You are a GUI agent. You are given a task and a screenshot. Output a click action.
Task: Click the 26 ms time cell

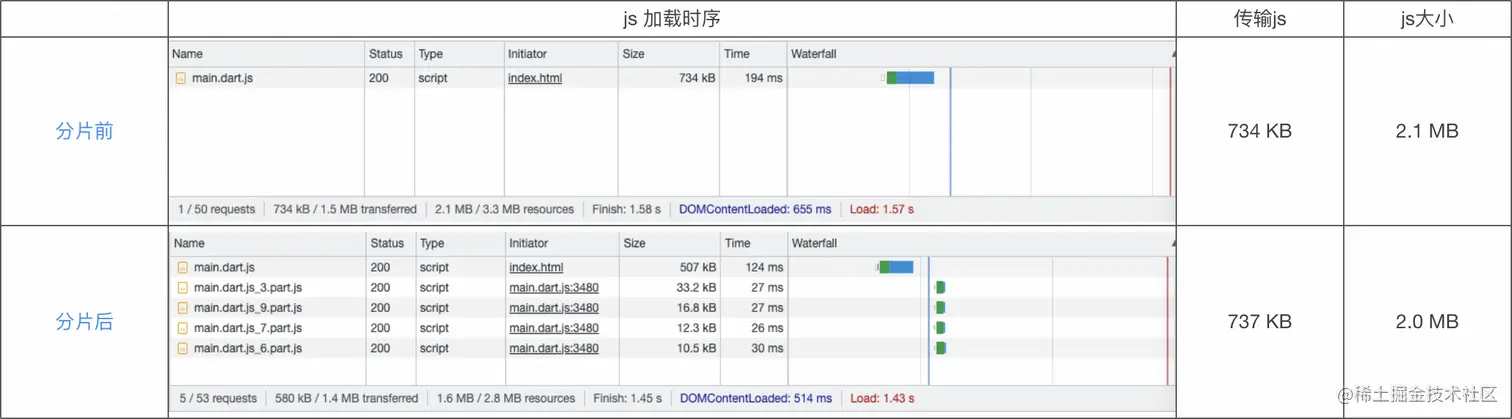(x=768, y=328)
